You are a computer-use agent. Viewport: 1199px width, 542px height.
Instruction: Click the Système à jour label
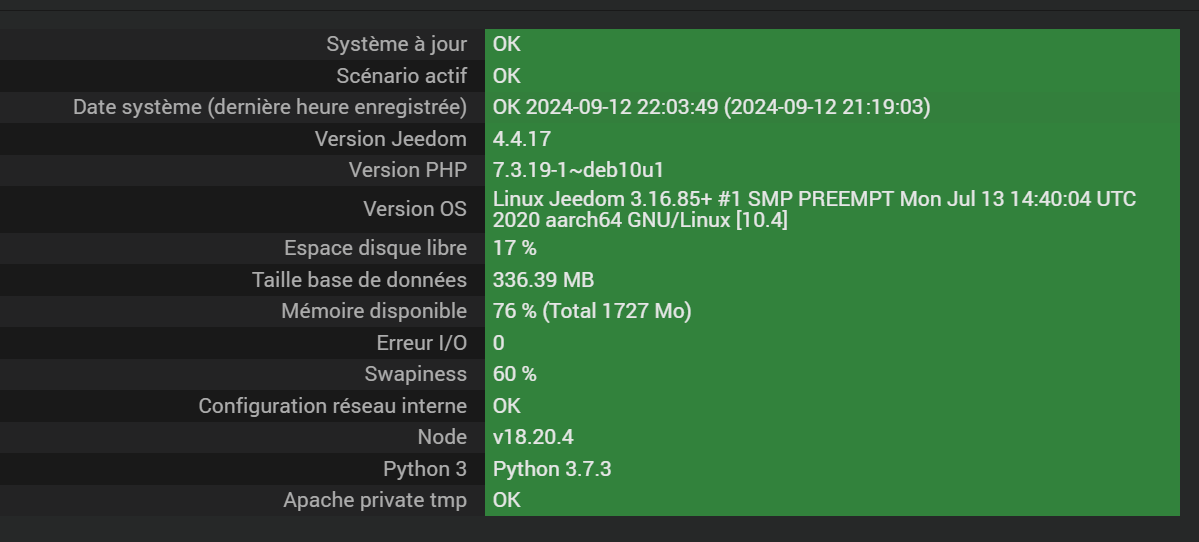(396, 44)
